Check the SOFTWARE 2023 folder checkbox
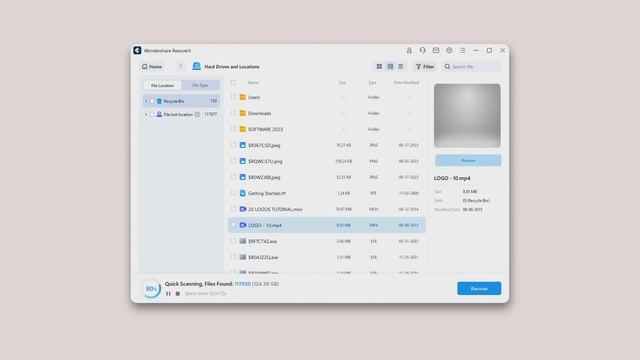 (x=233, y=129)
